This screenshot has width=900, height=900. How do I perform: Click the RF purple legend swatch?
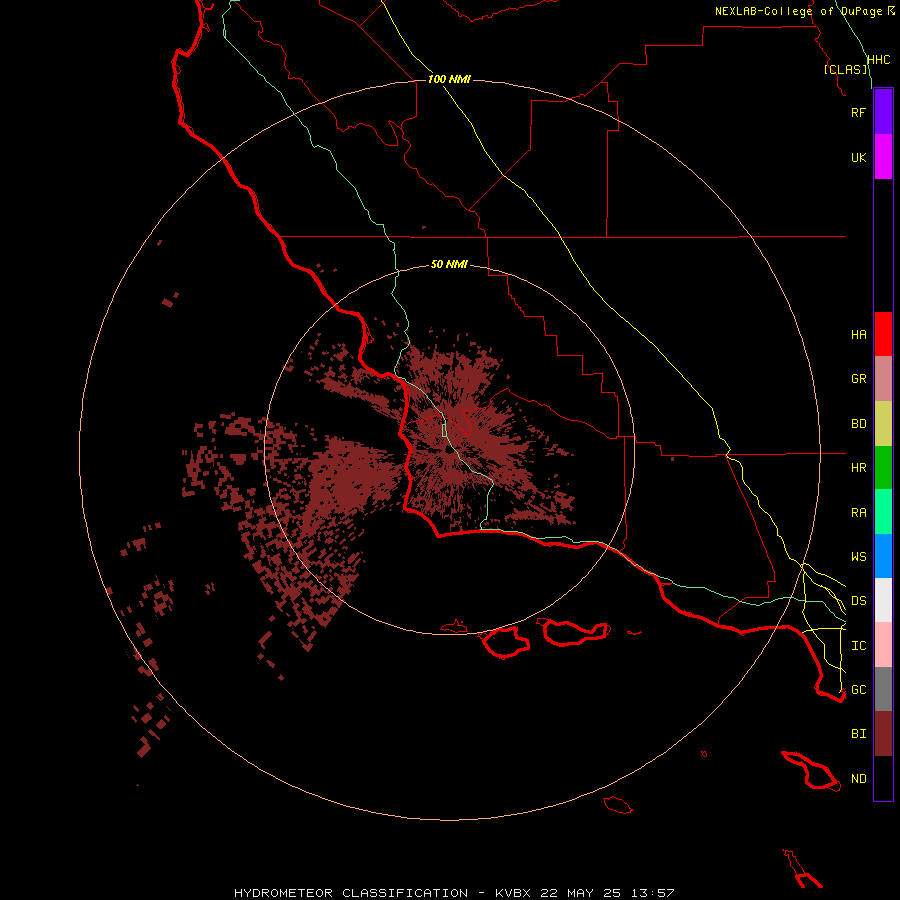[883, 112]
